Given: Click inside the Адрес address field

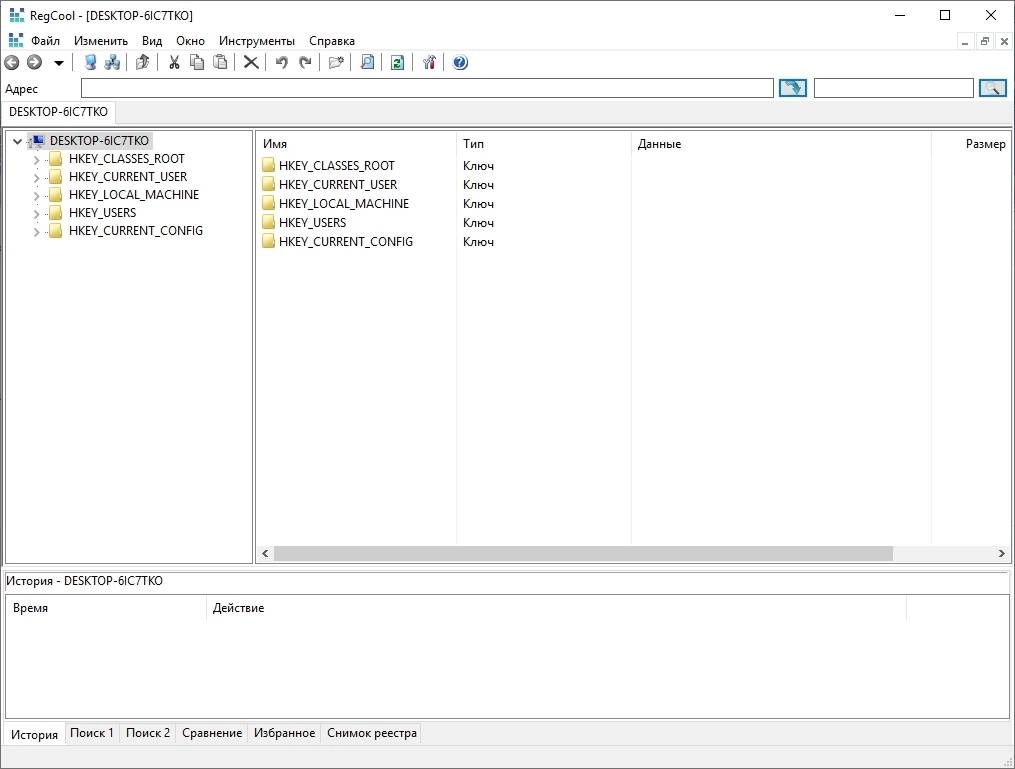Looking at the screenshot, I should [427, 88].
